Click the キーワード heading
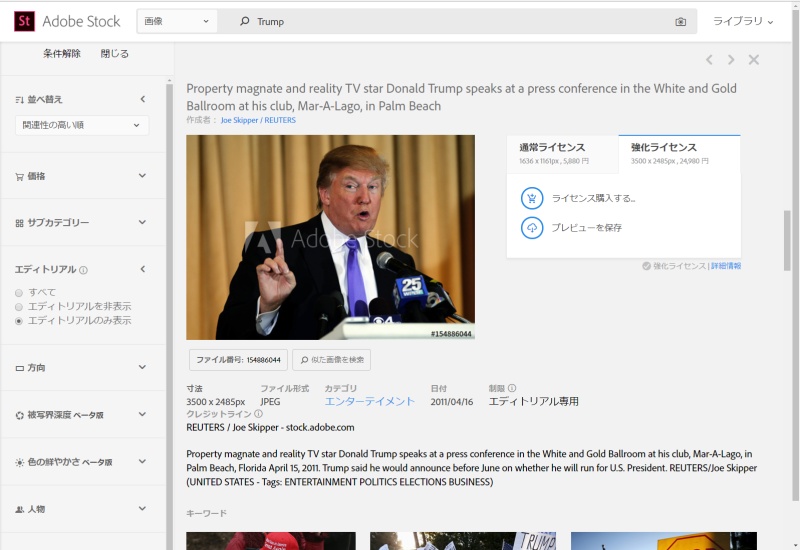Screen dimensions: 800x550 coord(207,513)
